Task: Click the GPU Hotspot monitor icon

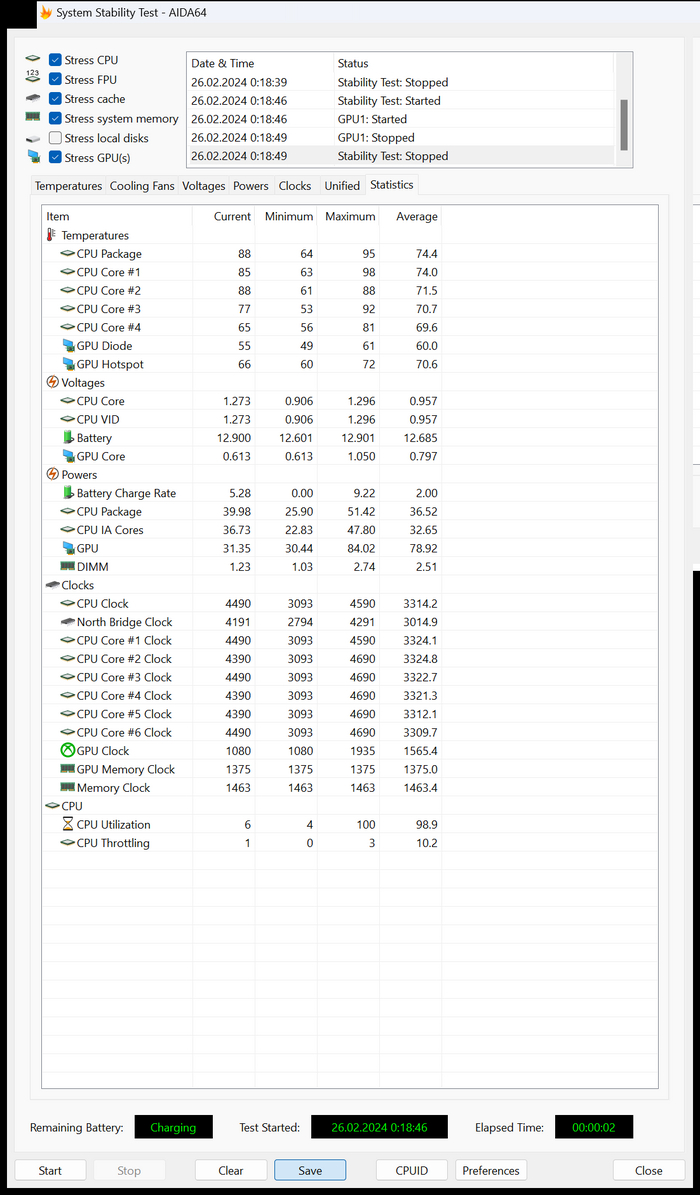Action: pyautogui.click(x=69, y=364)
